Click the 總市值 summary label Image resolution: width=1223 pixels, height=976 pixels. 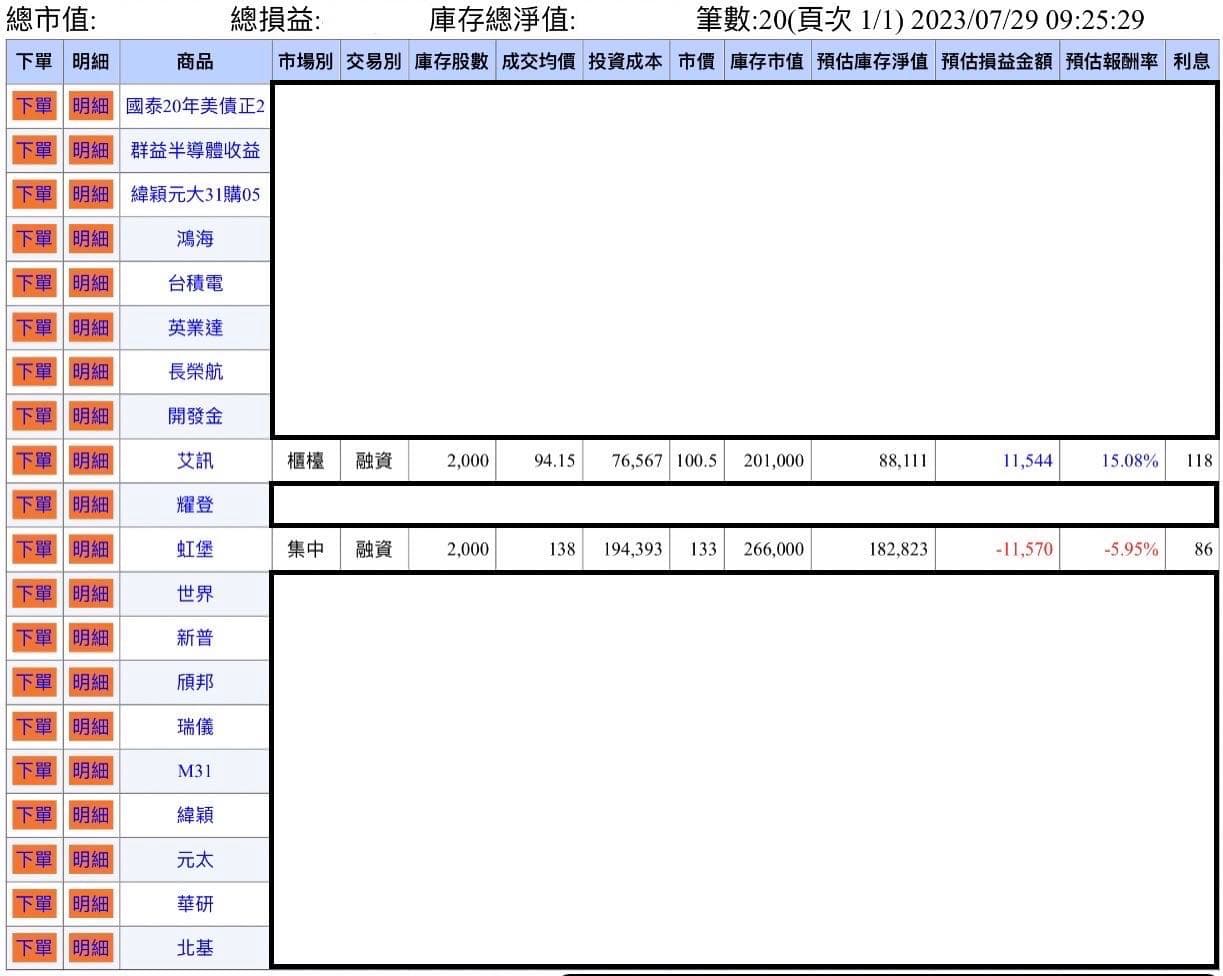tap(51, 19)
